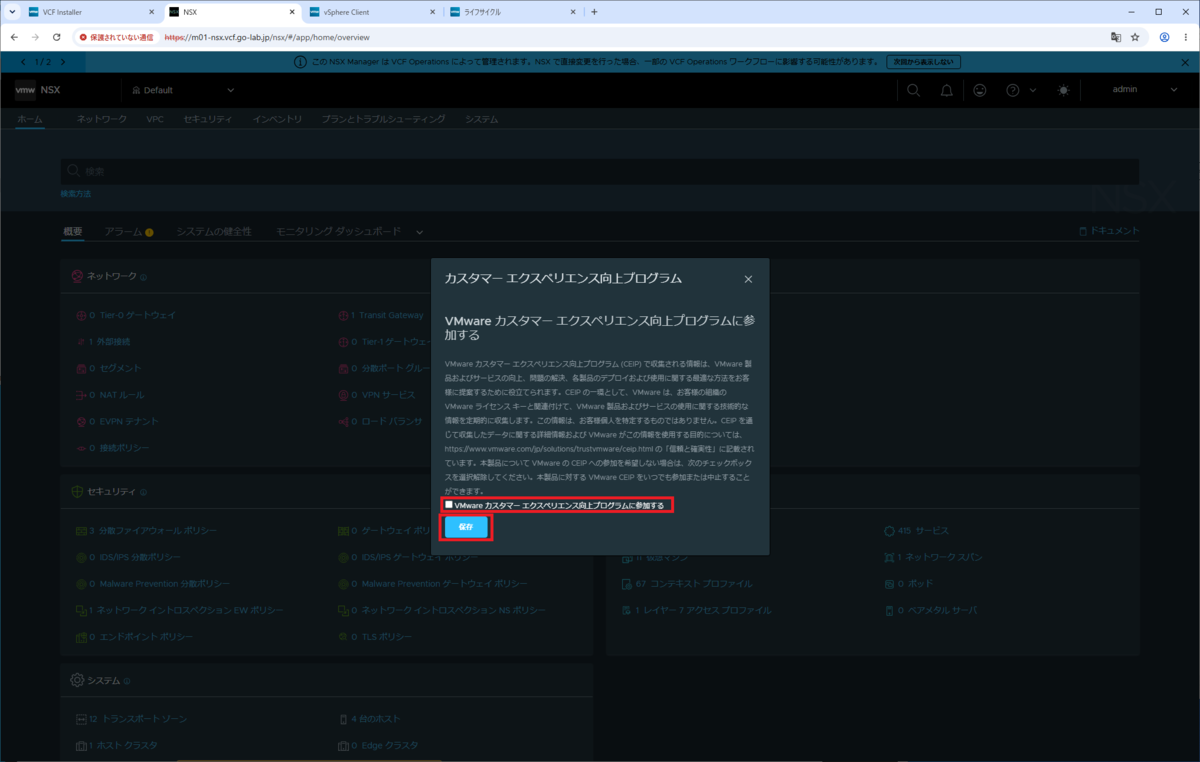The height and width of the screenshot is (762, 1200).
Task: Click the NSX 検索 input field
Action: tap(600, 171)
